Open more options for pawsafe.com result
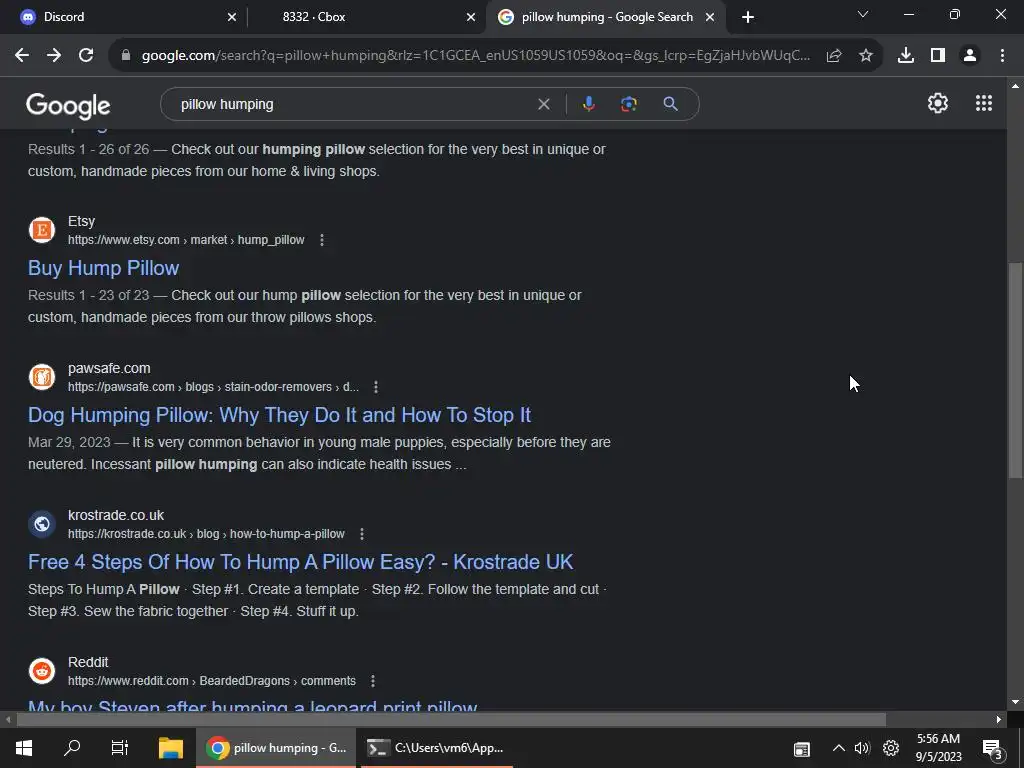The height and width of the screenshot is (768, 1024). tap(376, 387)
